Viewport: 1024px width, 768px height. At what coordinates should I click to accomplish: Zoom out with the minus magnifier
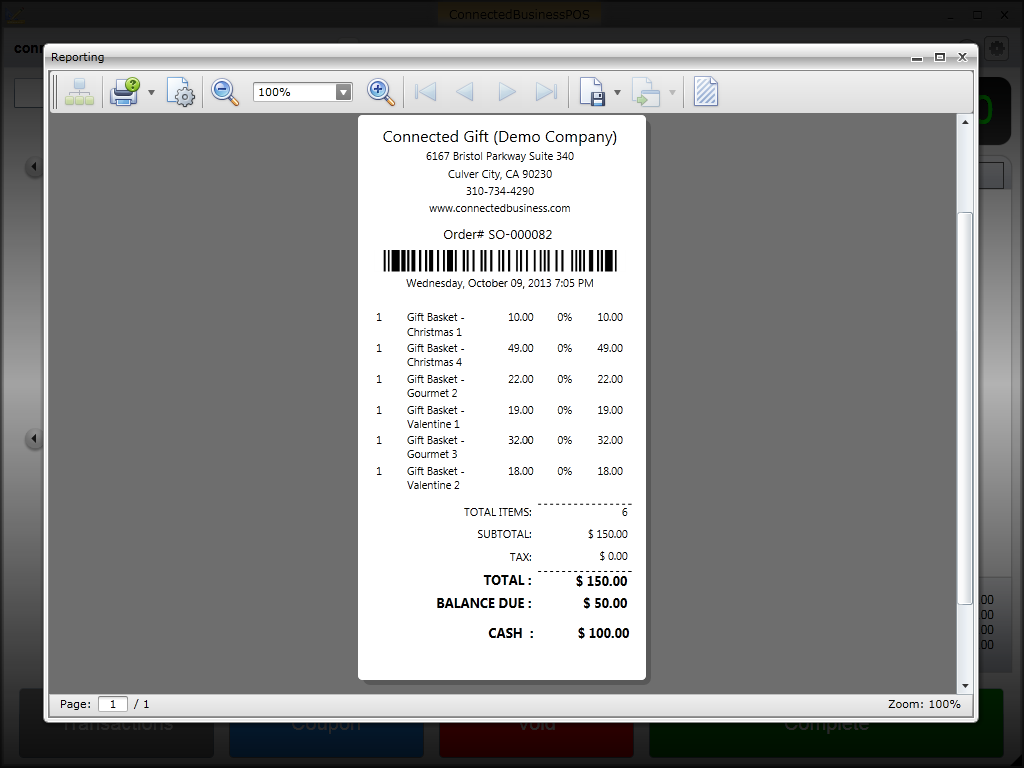tap(225, 92)
